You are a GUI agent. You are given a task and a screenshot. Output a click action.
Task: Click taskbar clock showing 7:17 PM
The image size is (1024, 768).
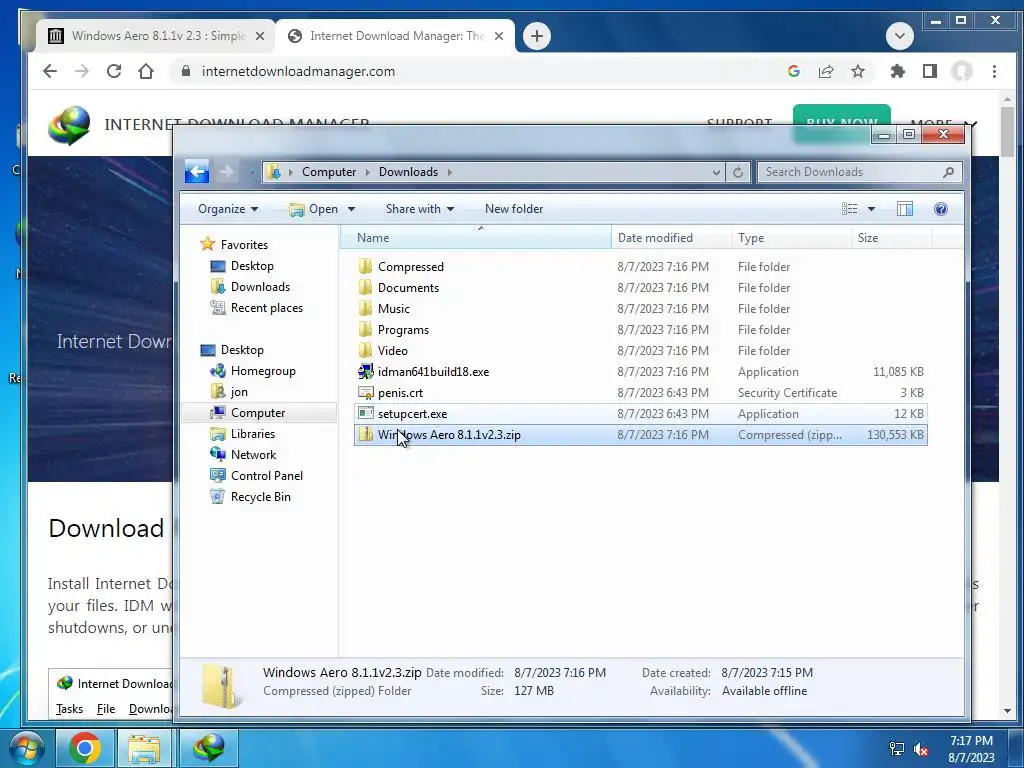[971, 749]
